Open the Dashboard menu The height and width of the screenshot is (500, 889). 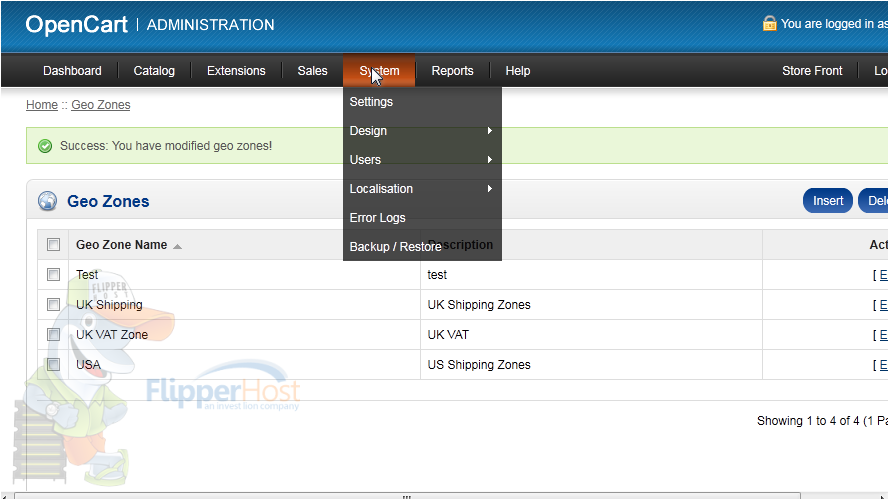tap(72, 71)
